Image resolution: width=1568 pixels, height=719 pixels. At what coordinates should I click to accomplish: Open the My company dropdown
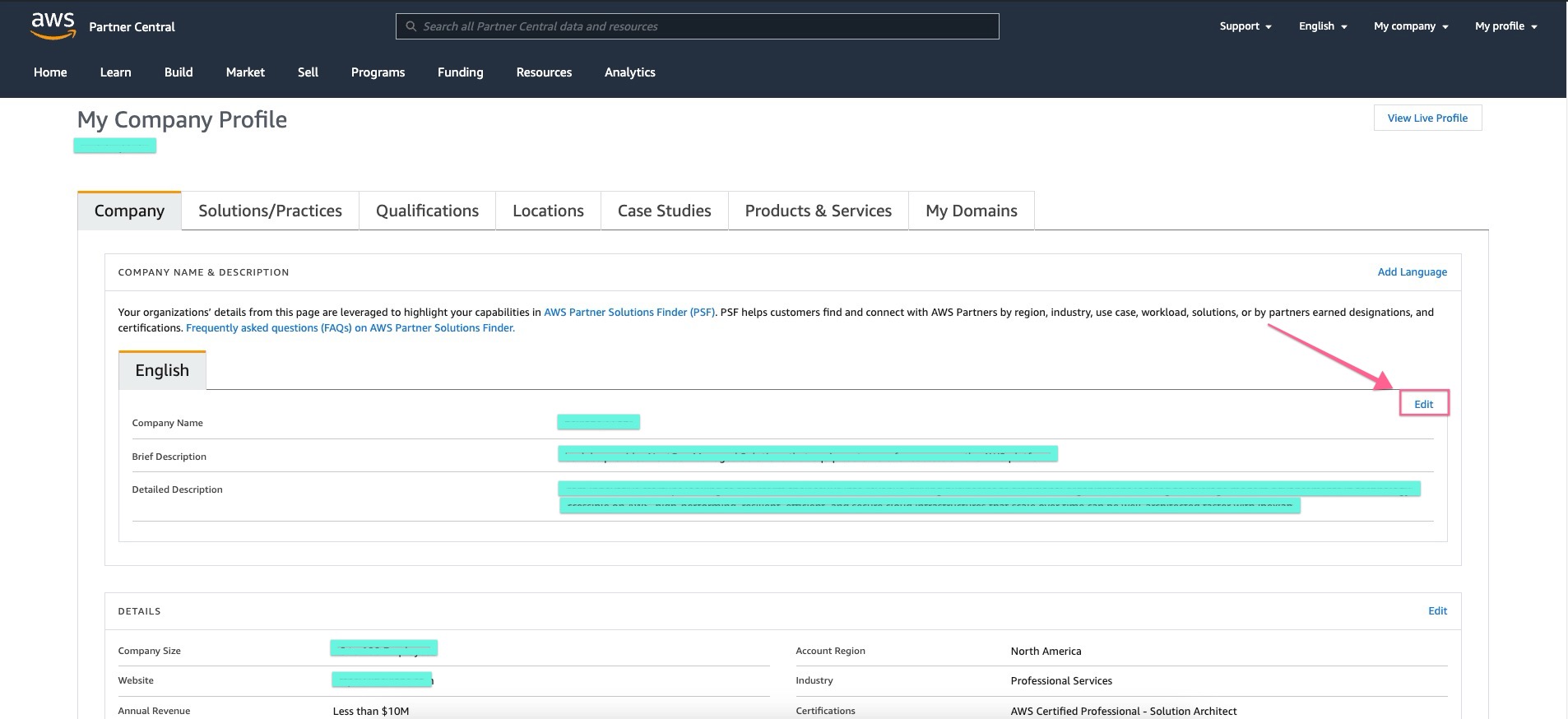1411,26
